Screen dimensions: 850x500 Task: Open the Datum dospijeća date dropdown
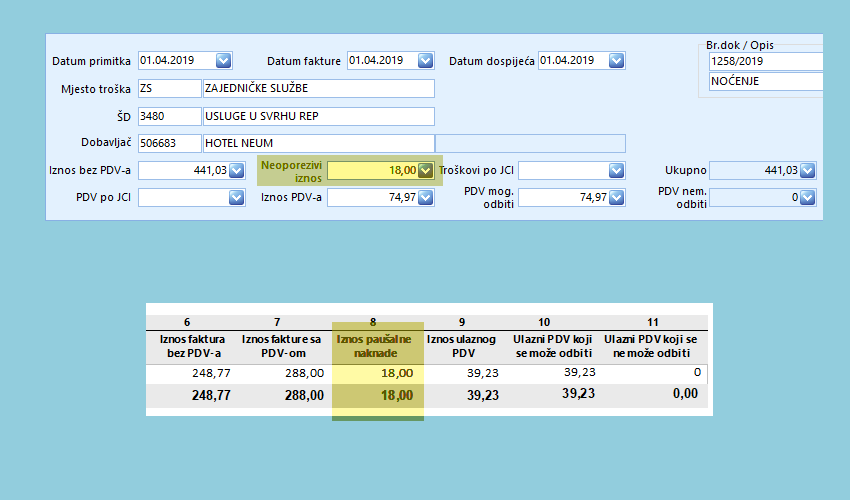pyautogui.click(x=616, y=60)
